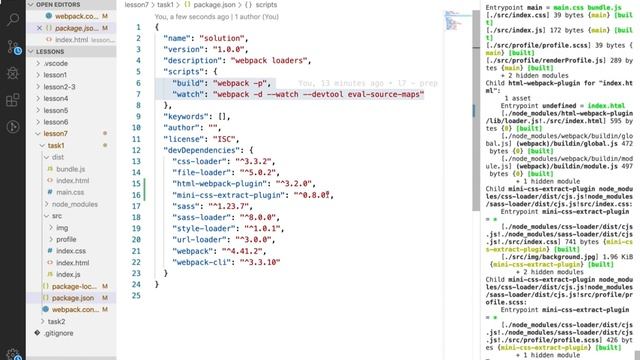Open Manage gear icon in activity bar
The image size is (640, 360).
pos(13,354)
